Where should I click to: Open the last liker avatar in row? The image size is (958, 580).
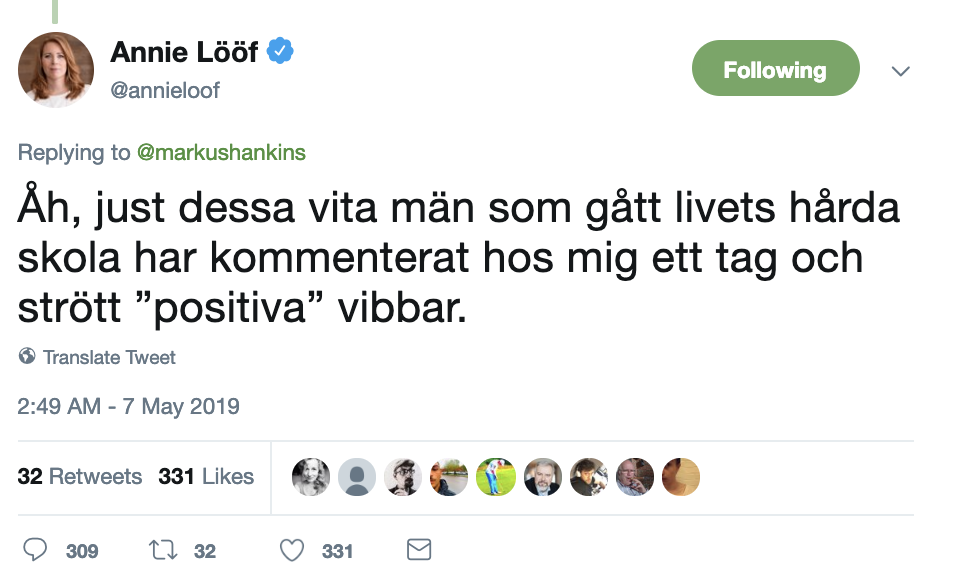click(x=681, y=477)
